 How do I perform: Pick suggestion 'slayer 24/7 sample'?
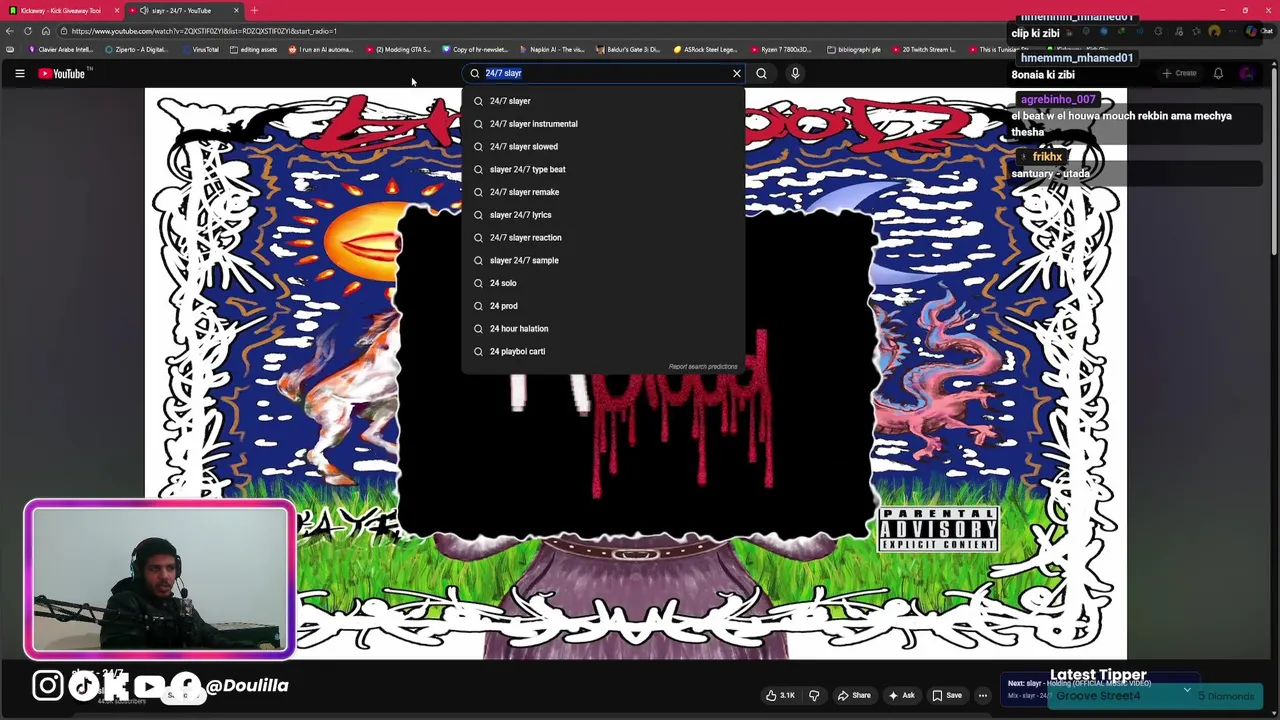pyautogui.click(x=603, y=260)
